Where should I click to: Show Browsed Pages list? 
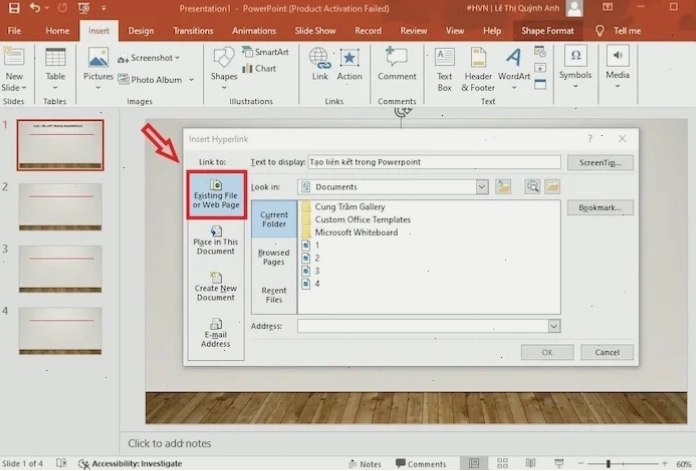[x=274, y=257]
